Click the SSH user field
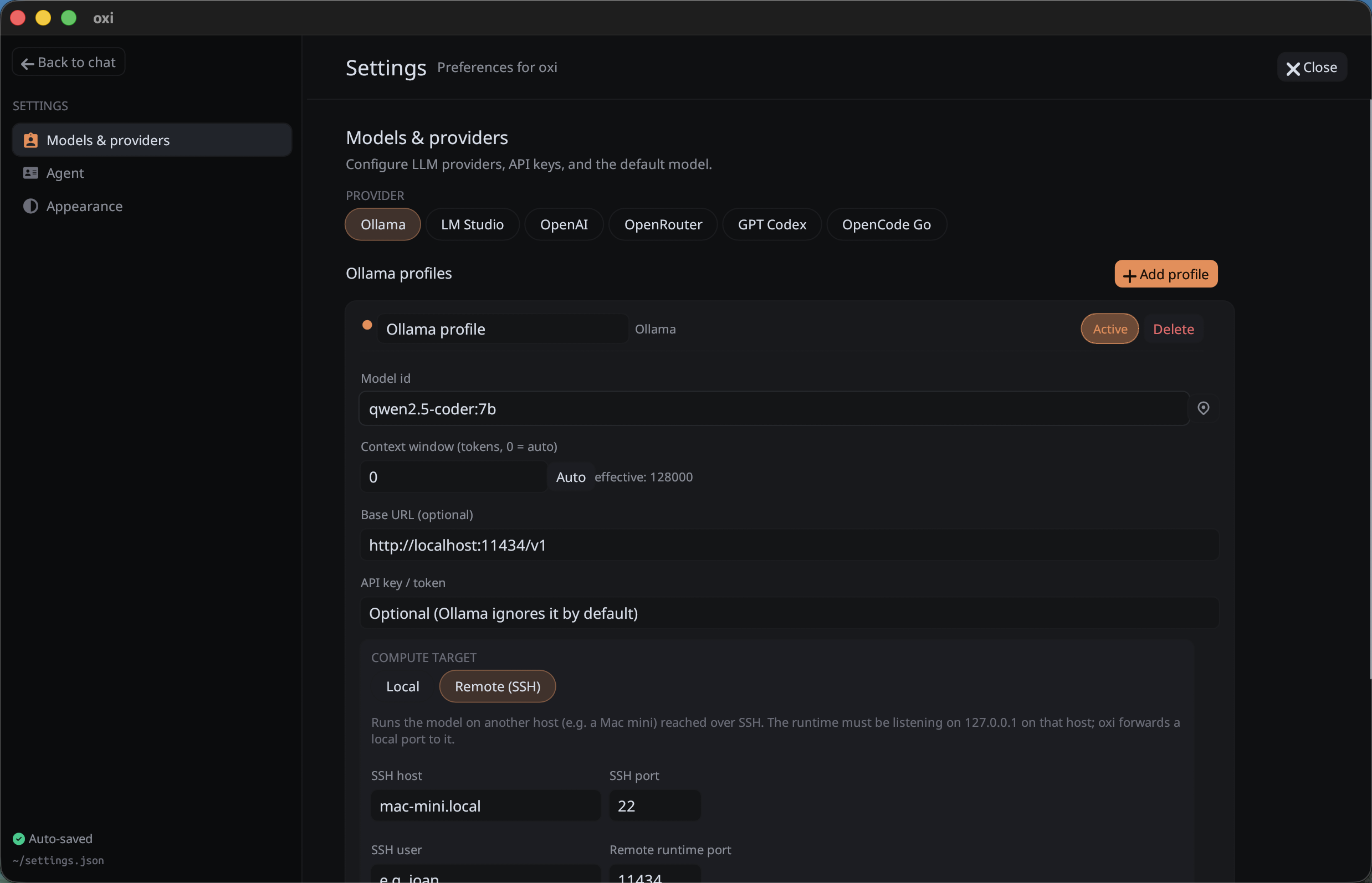1372x883 pixels. pos(485,873)
